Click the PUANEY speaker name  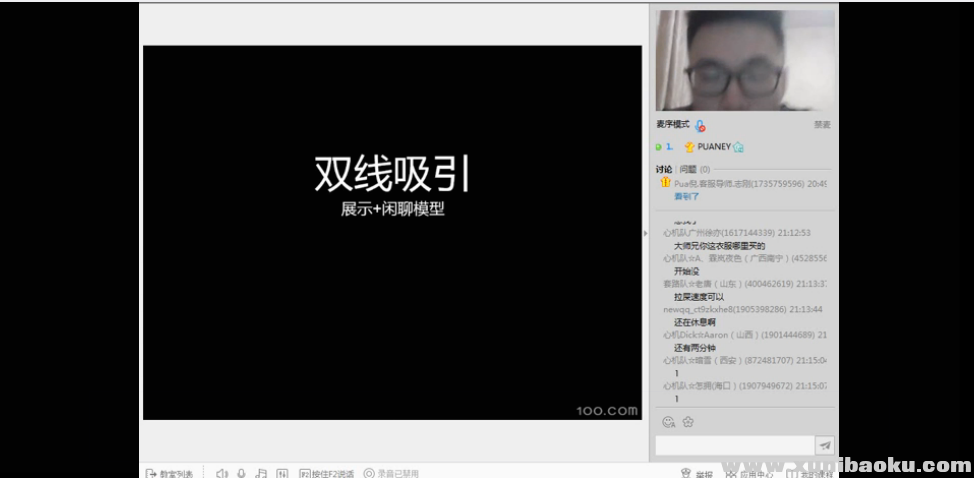[x=714, y=147]
